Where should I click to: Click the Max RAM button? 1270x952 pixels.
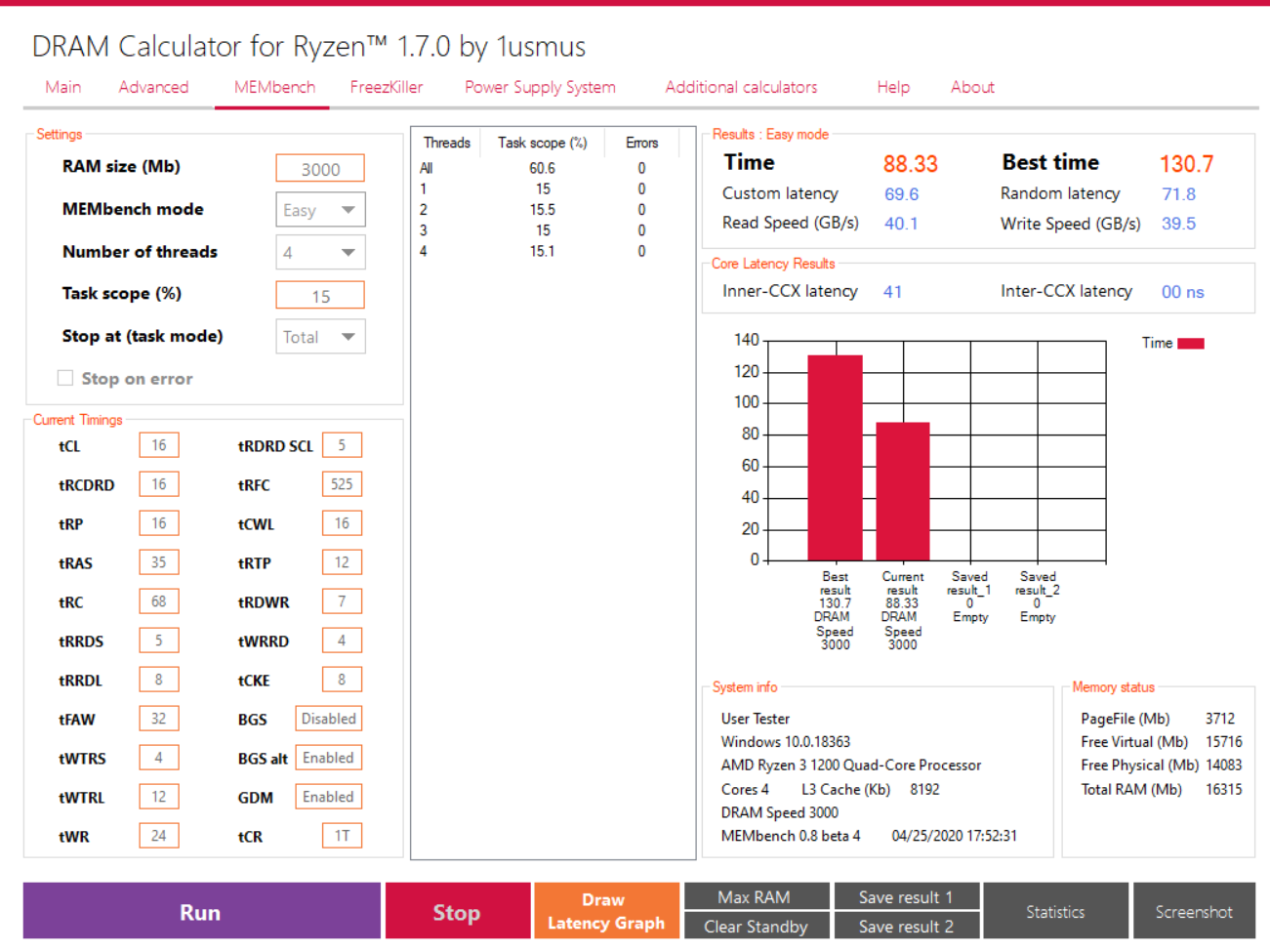[x=757, y=896]
